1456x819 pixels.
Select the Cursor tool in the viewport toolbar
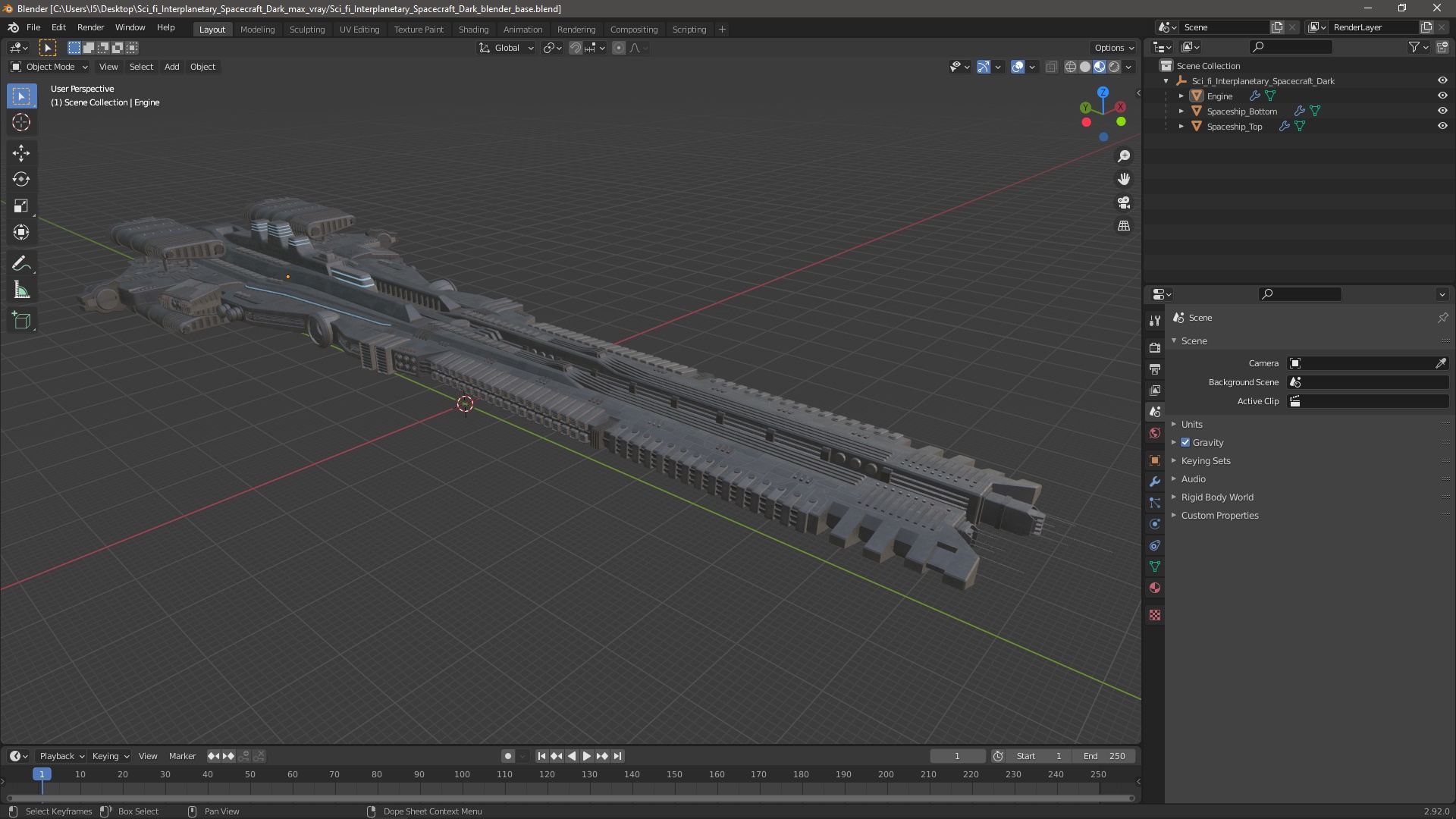tap(21, 122)
